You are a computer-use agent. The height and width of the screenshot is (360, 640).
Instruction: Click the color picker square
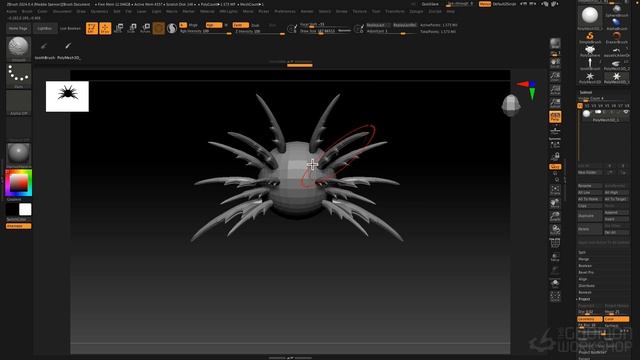click(18, 182)
